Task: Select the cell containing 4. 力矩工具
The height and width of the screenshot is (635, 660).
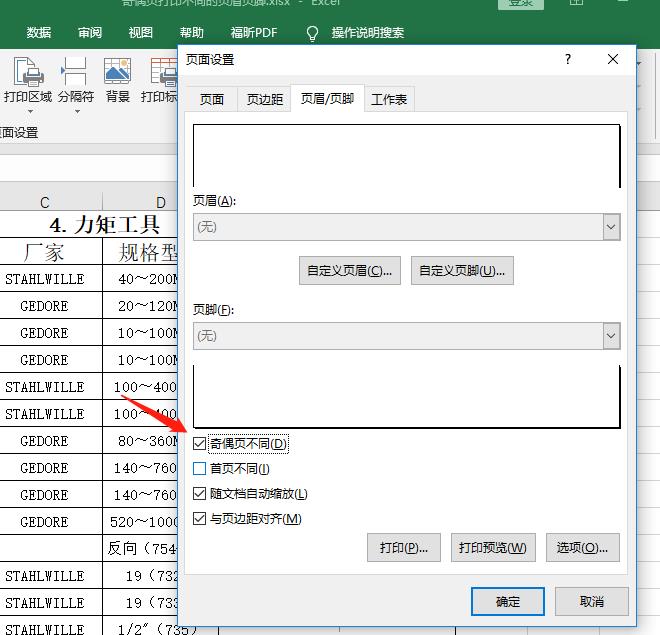Action: [x=105, y=223]
